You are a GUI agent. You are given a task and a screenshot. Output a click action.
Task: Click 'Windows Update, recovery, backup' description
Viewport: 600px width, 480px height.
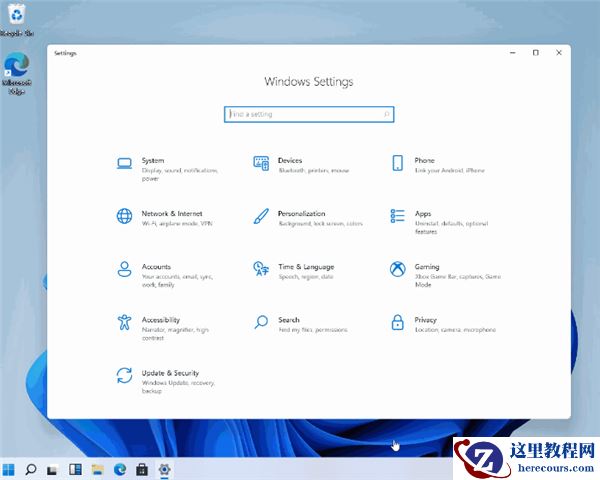tap(178, 387)
